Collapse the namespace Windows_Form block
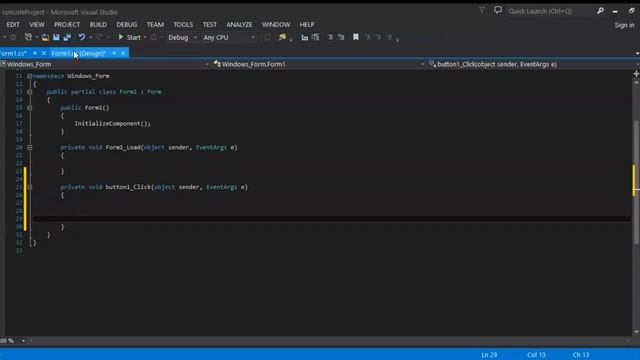The height and width of the screenshot is (360, 640). point(29,76)
